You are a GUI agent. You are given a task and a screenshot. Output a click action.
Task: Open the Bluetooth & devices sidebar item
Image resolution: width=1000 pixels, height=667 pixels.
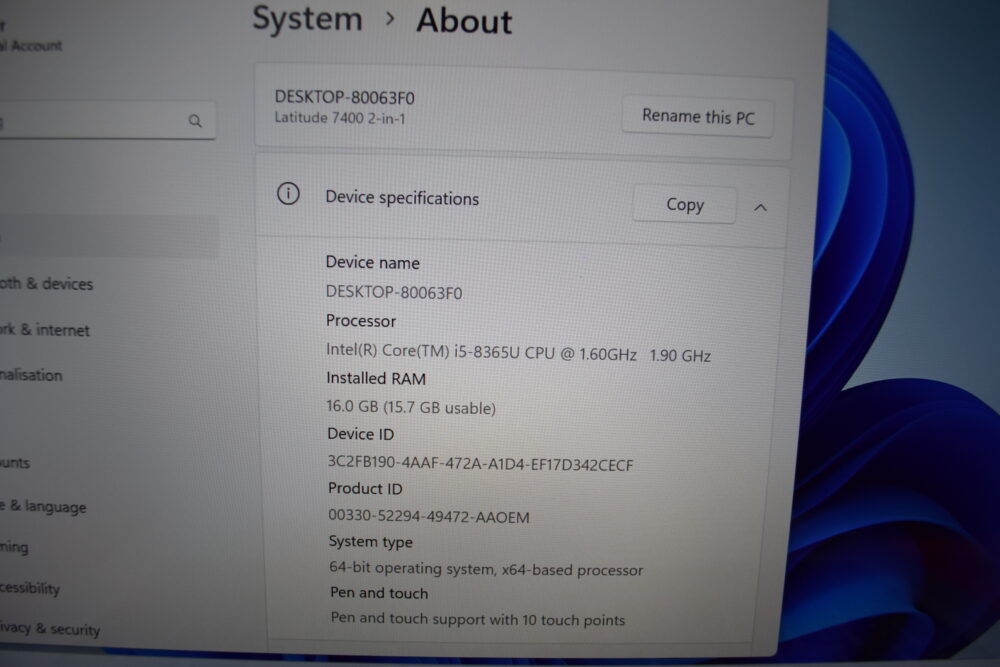tap(47, 283)
